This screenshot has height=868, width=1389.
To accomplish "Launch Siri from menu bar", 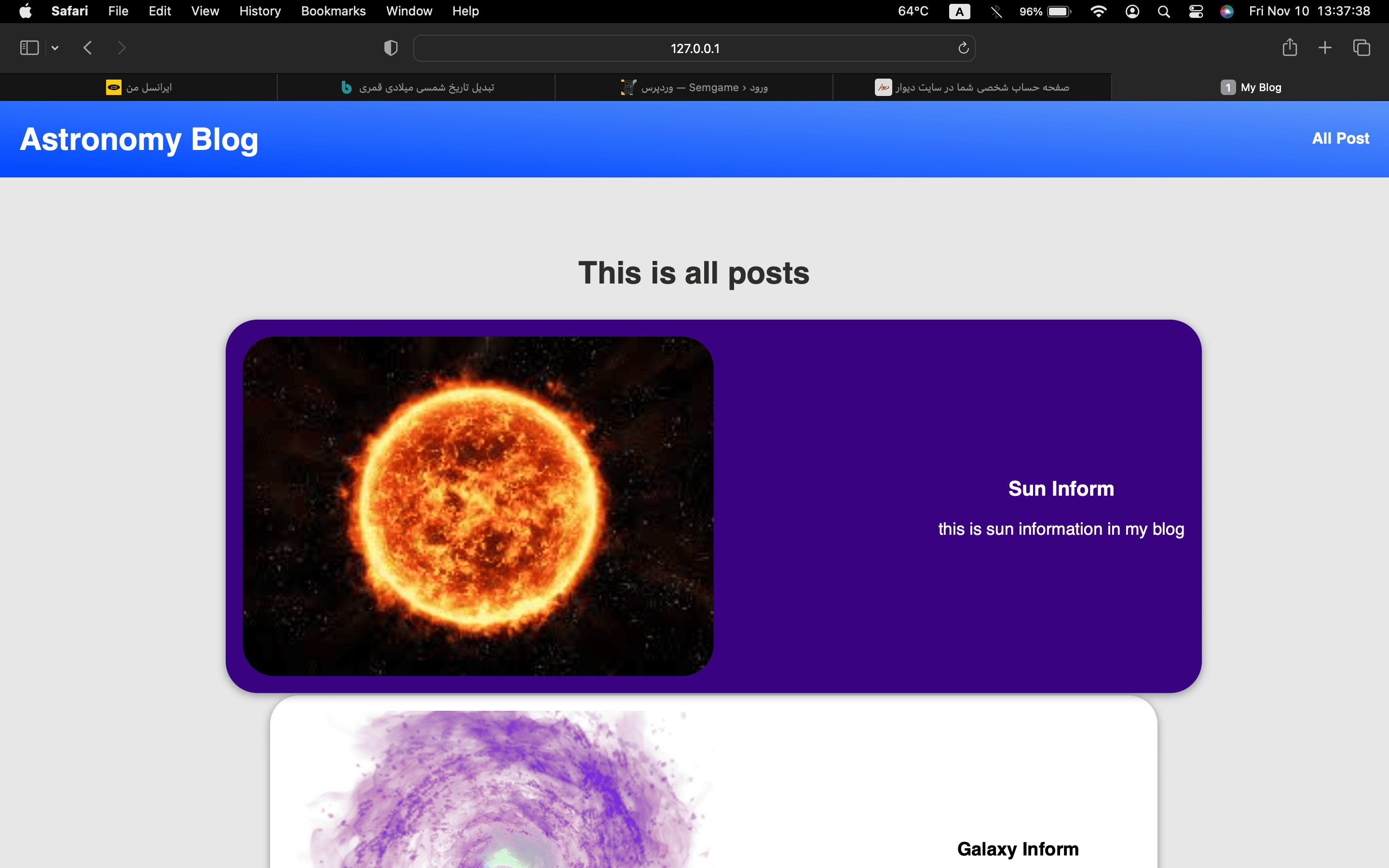I will click(x=1226, y=12).
